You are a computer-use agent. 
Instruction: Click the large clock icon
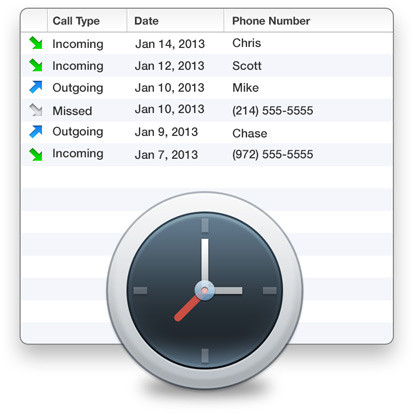pyautogui.click(x=205, y=290)
